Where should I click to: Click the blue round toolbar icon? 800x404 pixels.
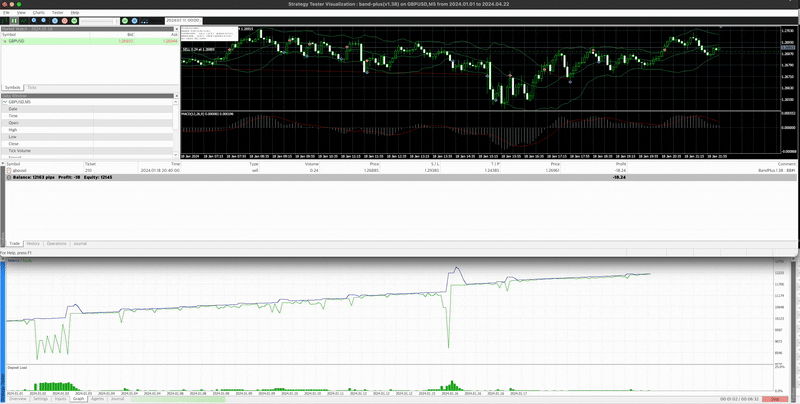(x=55, y=21)
